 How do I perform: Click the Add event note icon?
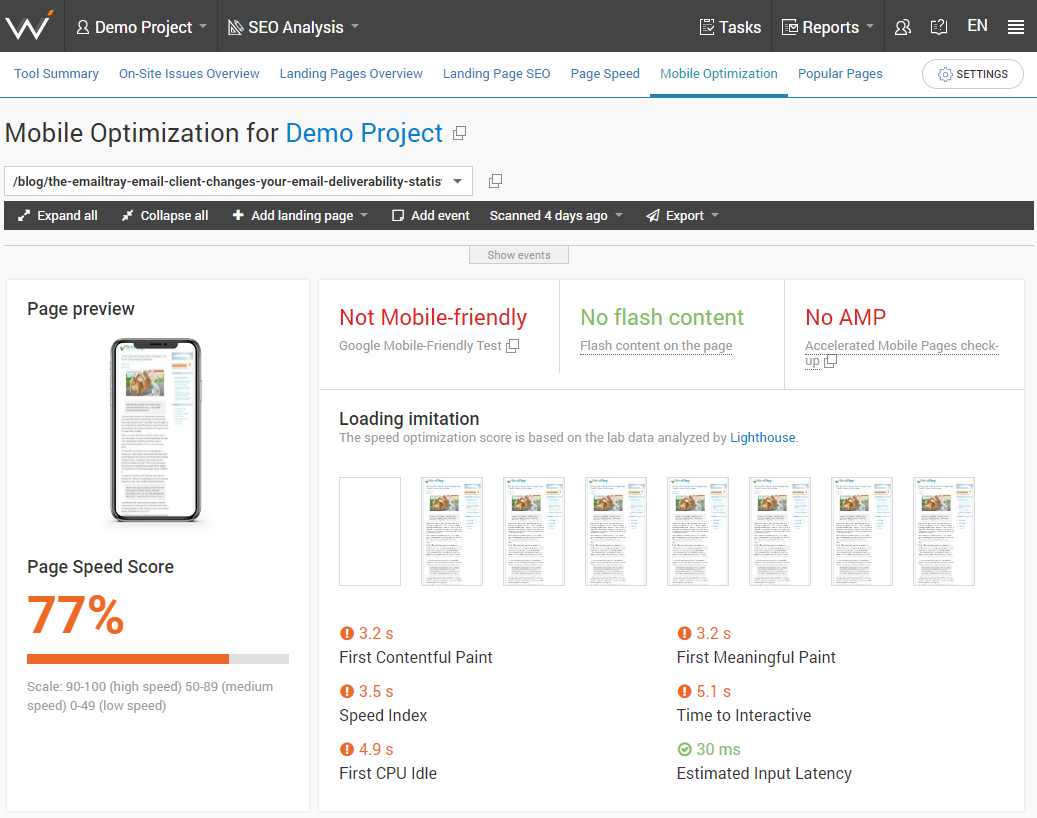[397, 216]
